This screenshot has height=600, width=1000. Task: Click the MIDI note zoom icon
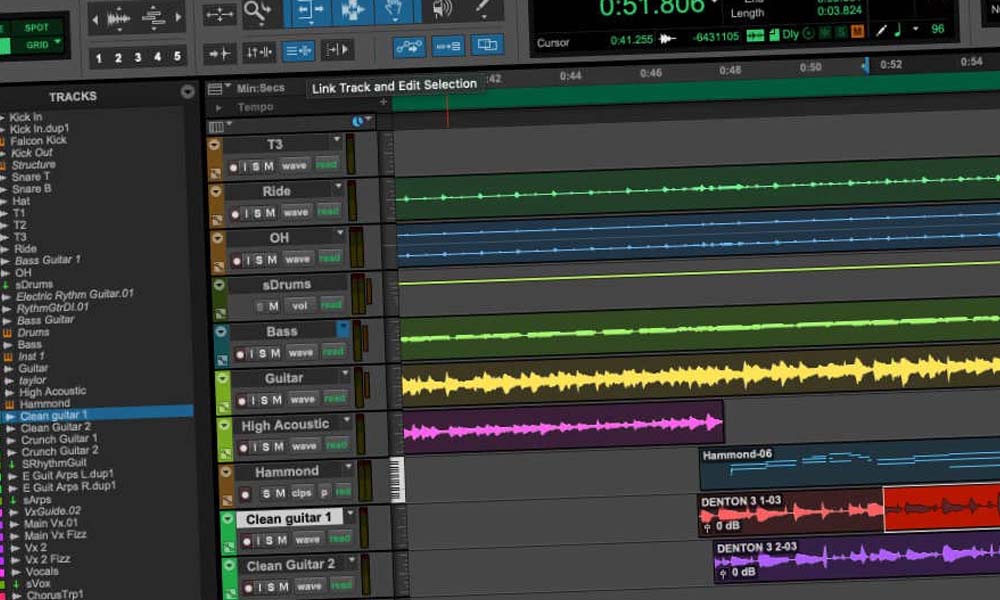click(x=154, y=19)
